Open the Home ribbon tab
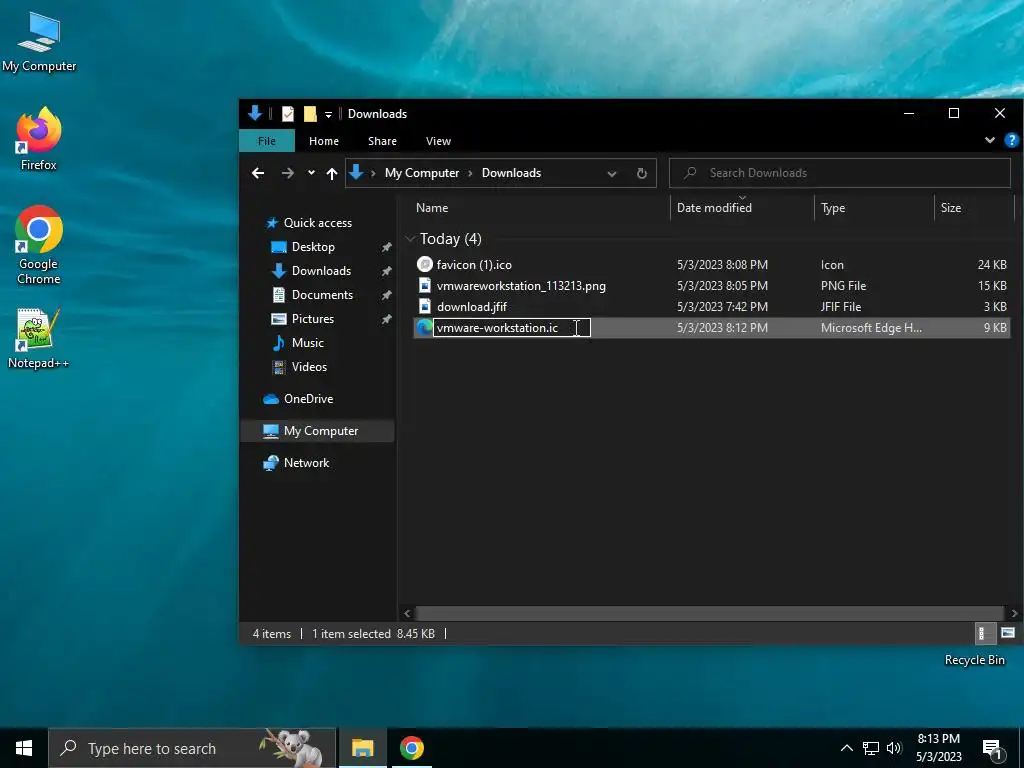1024x768 pixels. [324, 141]
